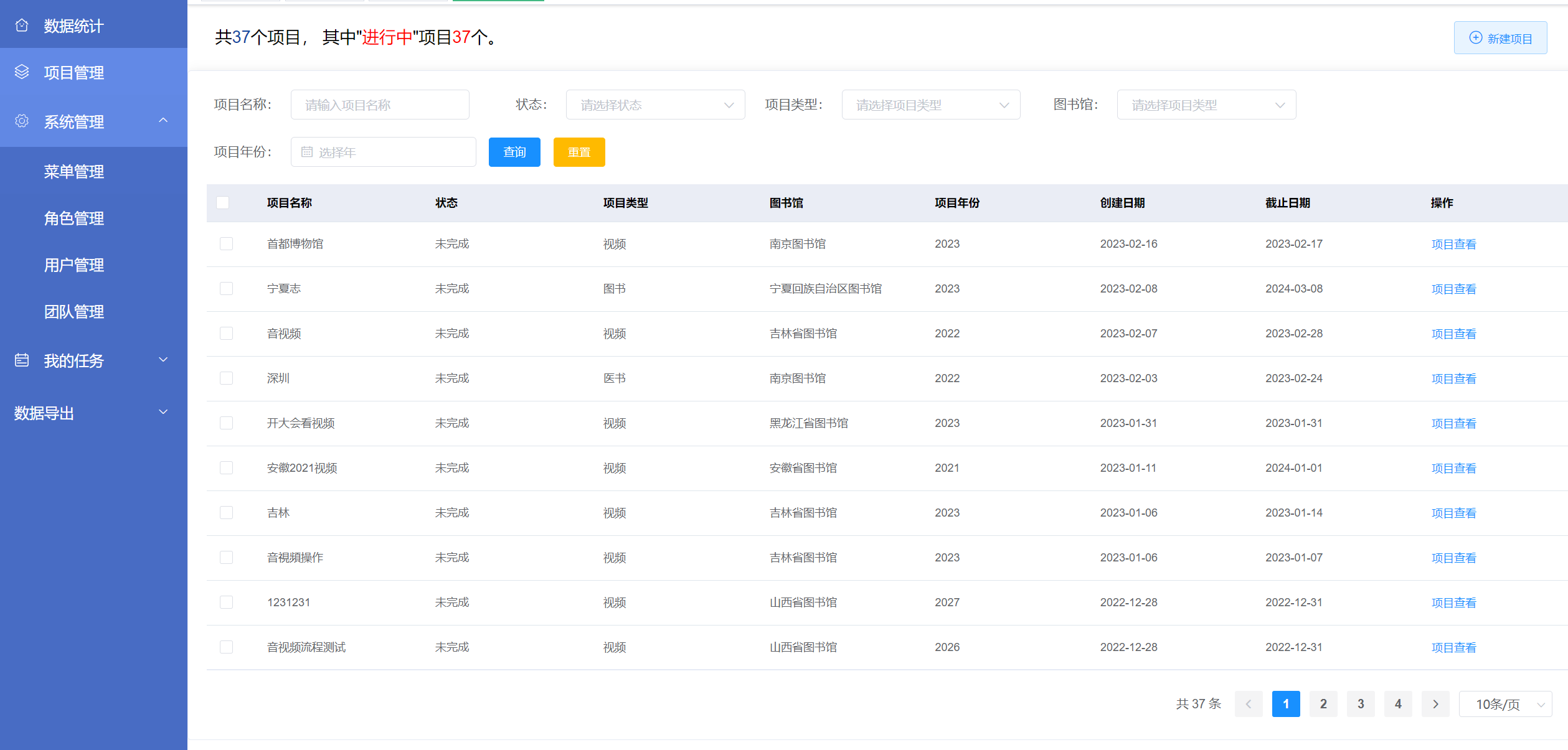
Task: Click the 新建项目 button
Action: click(x=1500, y=38)
